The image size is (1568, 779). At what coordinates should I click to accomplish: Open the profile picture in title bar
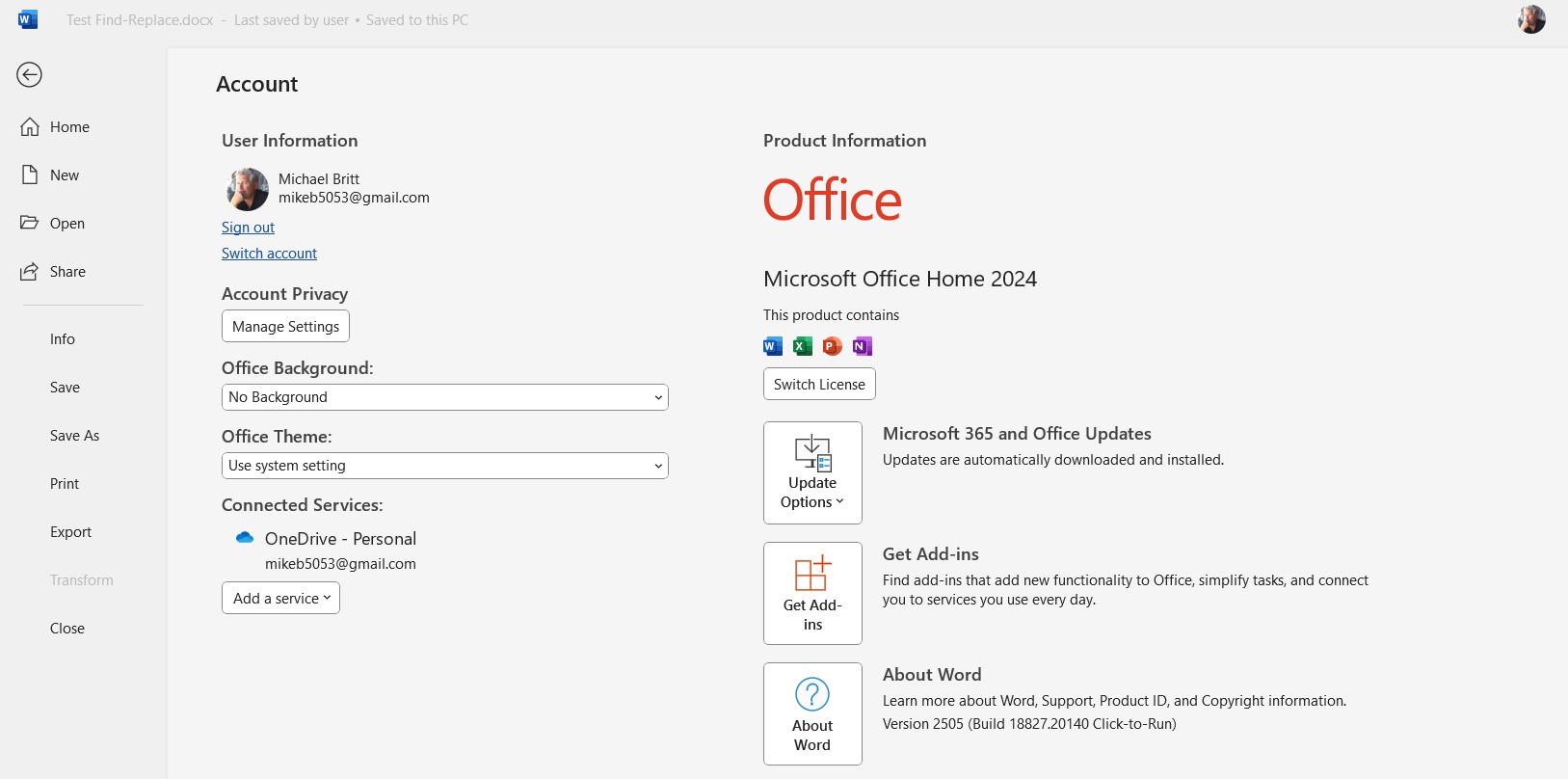point(1531,19)
